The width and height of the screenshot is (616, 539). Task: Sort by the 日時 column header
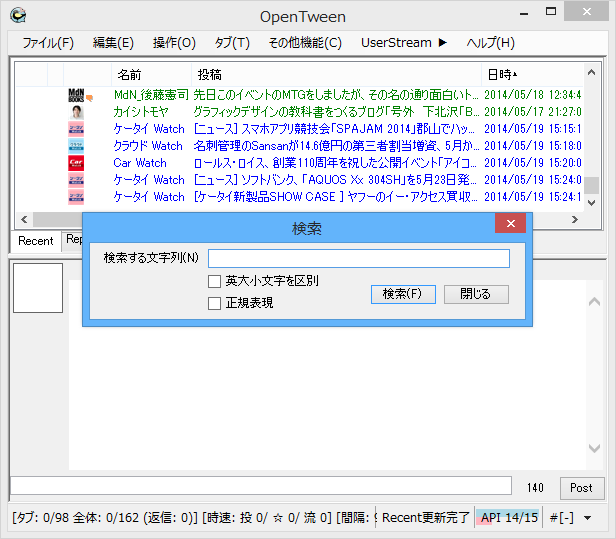(x=532, y=74)
